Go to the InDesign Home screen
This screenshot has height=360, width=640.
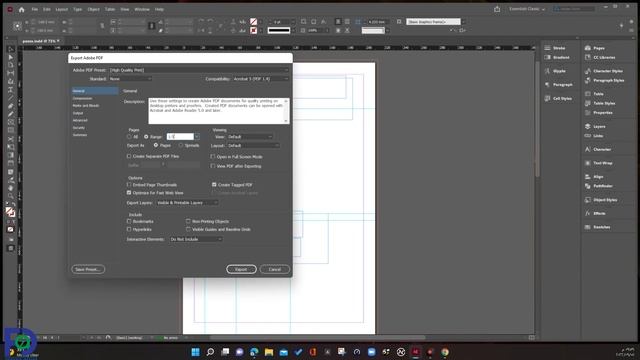point(22,9)
